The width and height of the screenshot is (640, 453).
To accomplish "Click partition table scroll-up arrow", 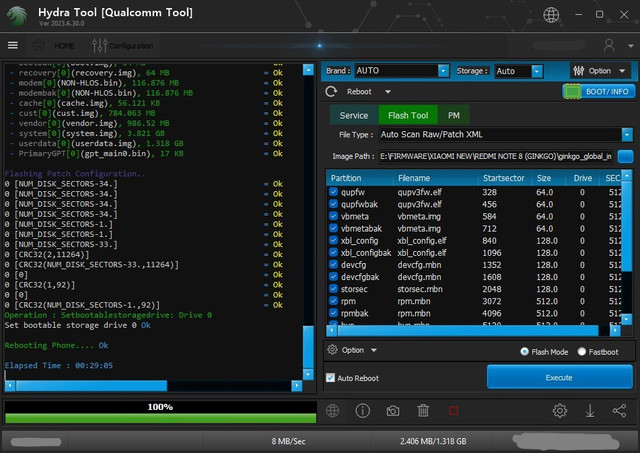I will [626, 175].
